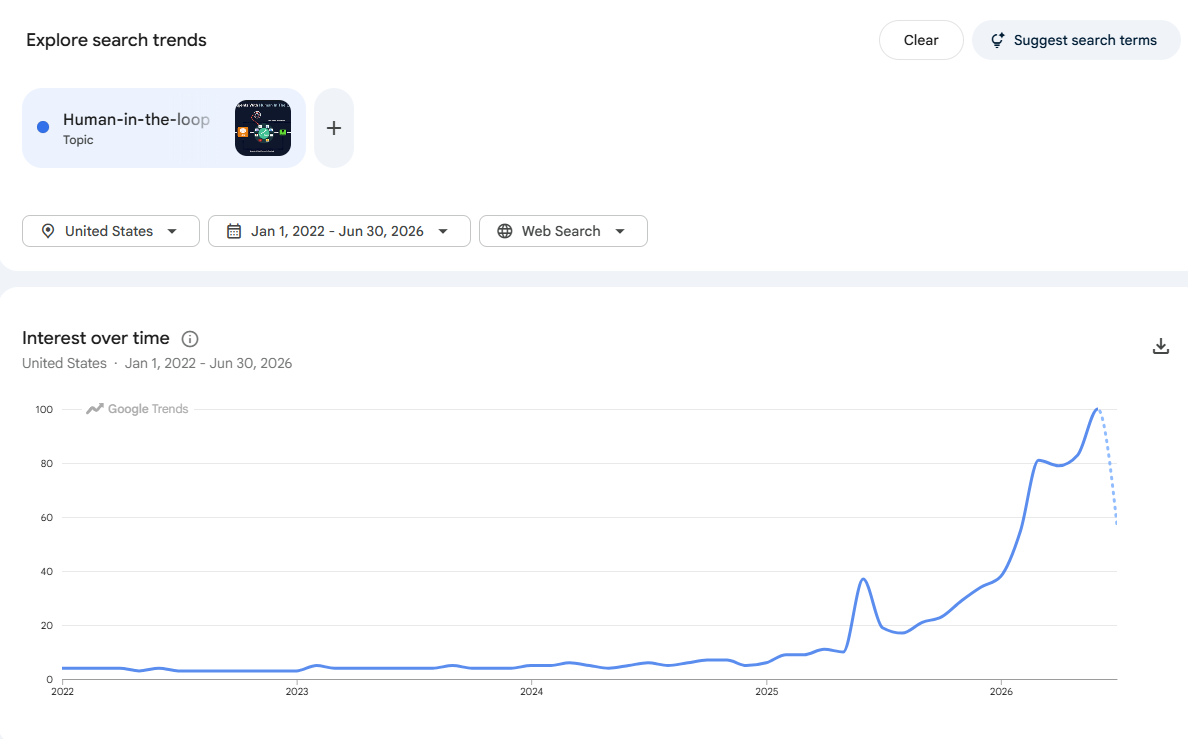Click the 60 label on the y-axis
Image resolution: width=1188 pixels, height=739 pixels.
(47, 518)
